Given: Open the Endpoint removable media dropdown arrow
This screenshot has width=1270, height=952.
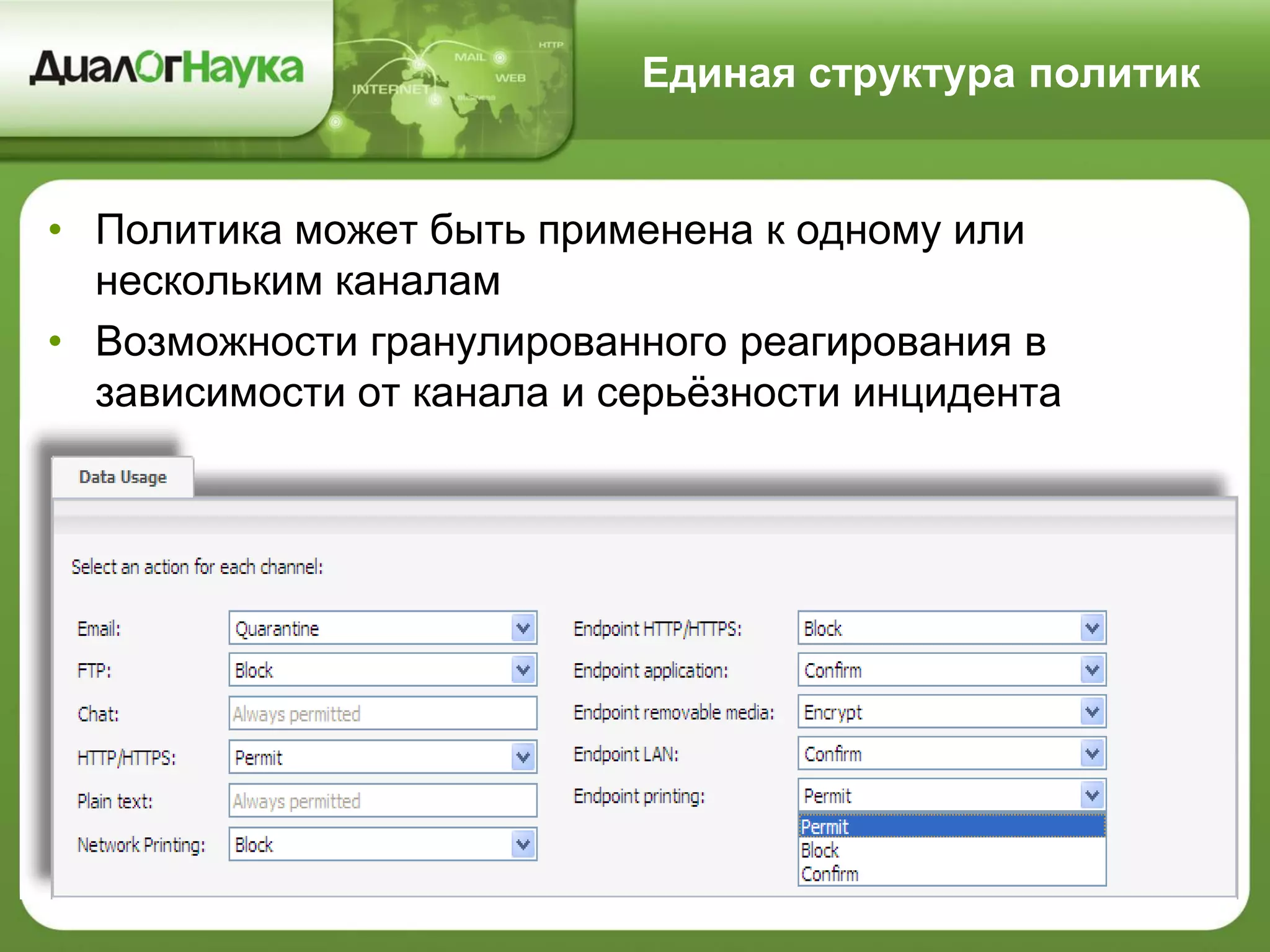Looking at the screenshot, I should click(x=1093, y=712).
